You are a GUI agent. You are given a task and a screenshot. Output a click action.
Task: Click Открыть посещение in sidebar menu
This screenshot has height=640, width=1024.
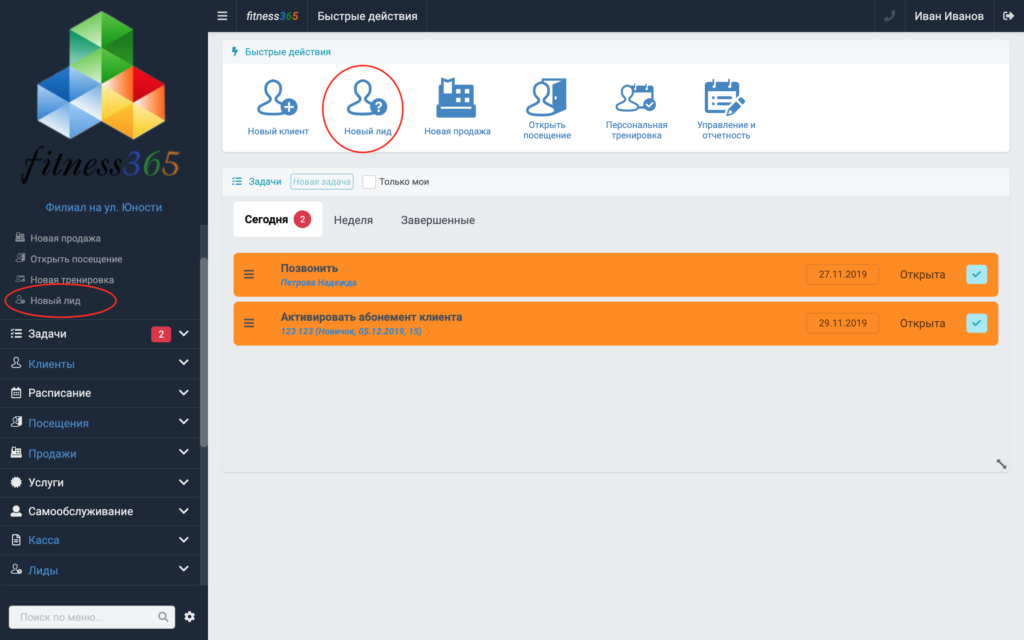[76, 259]
